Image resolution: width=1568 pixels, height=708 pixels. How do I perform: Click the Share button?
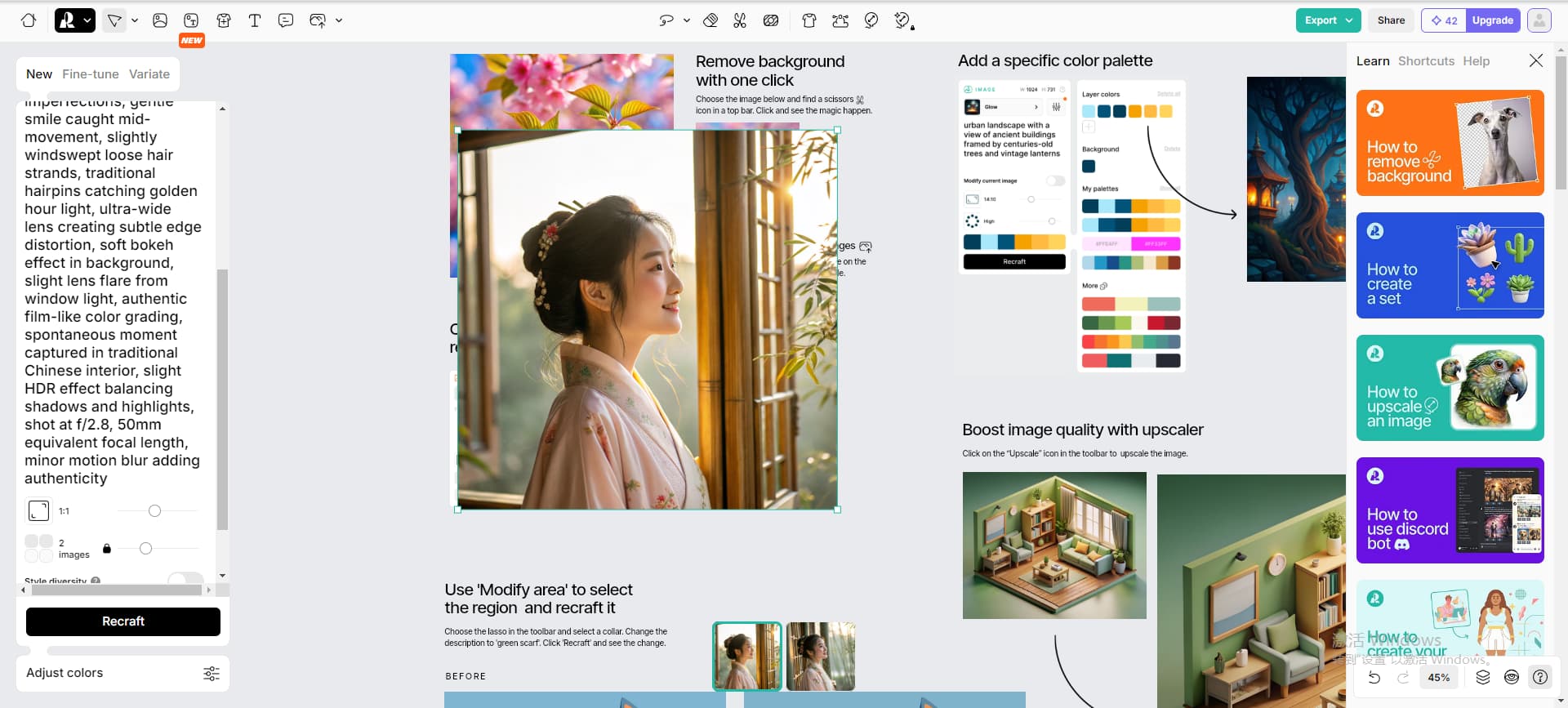[x=1391, y=20]
